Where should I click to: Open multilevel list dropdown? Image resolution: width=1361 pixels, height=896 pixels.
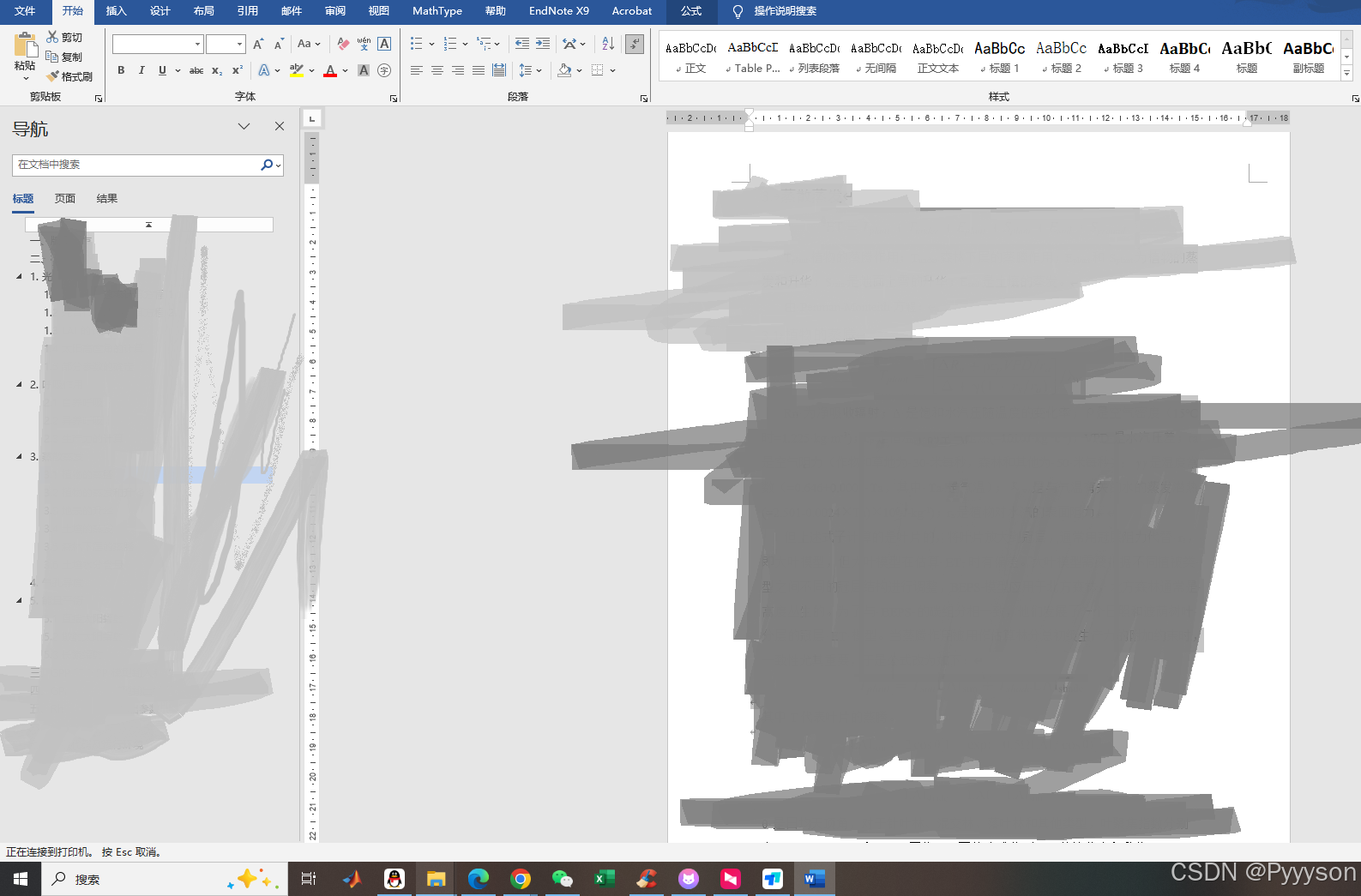click(497, 44)
